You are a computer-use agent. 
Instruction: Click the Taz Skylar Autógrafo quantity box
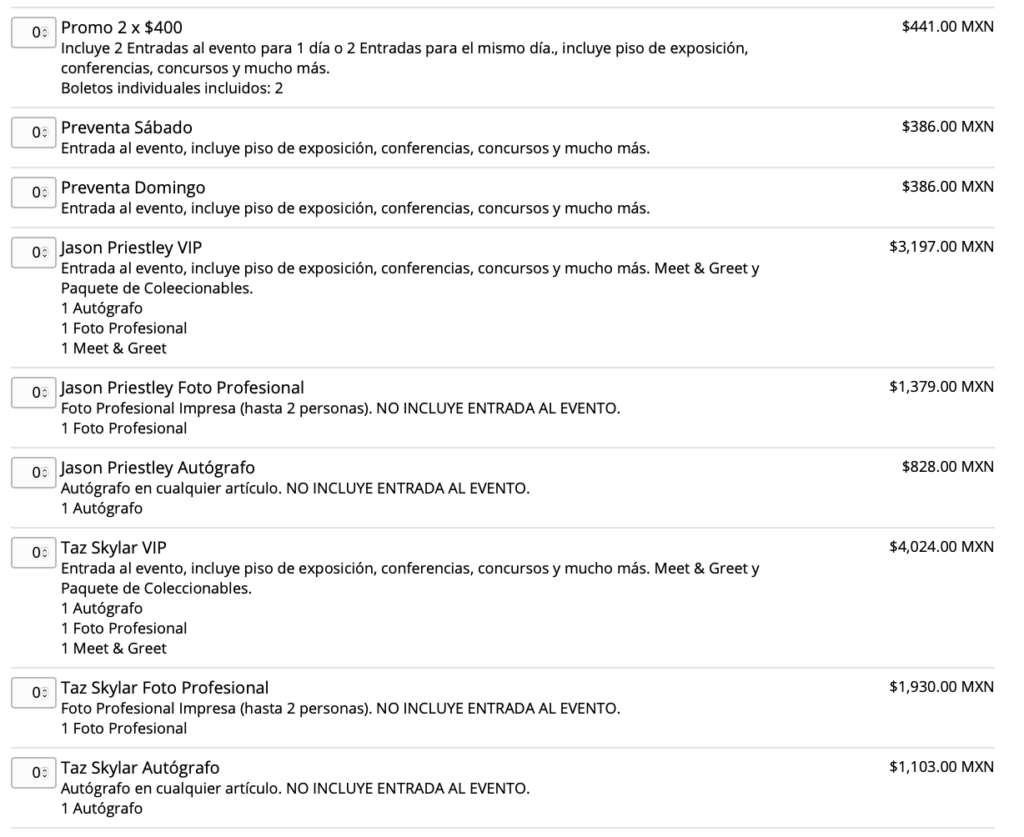(x=33, y=772)
